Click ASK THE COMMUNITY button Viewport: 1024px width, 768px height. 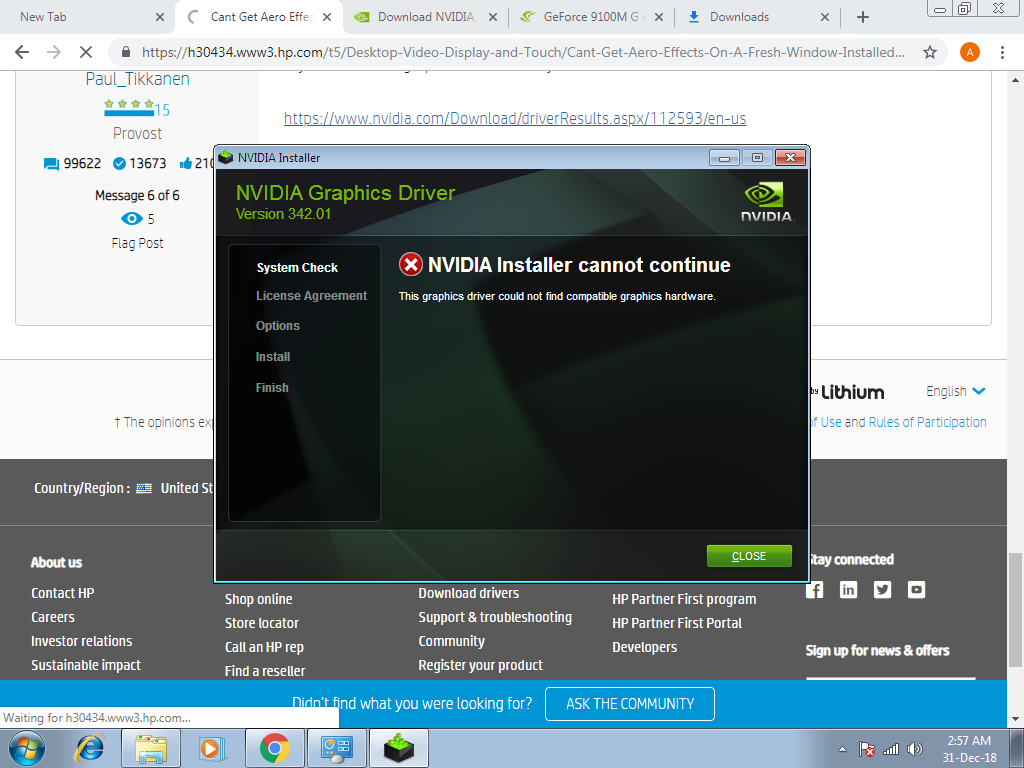[630, 704]
